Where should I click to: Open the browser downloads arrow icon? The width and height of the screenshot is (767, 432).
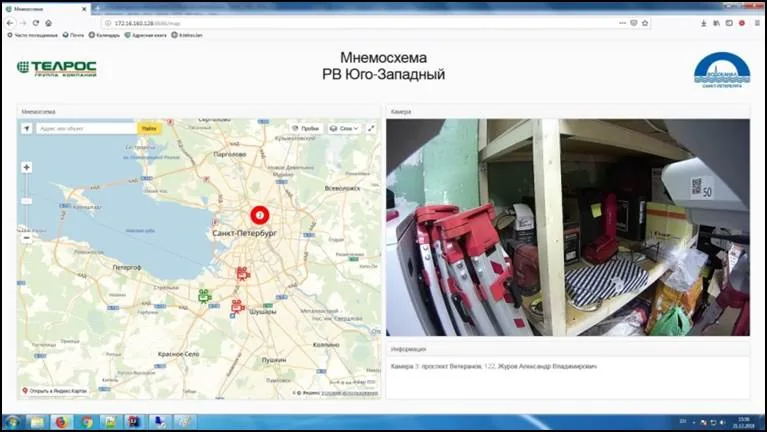703,23
